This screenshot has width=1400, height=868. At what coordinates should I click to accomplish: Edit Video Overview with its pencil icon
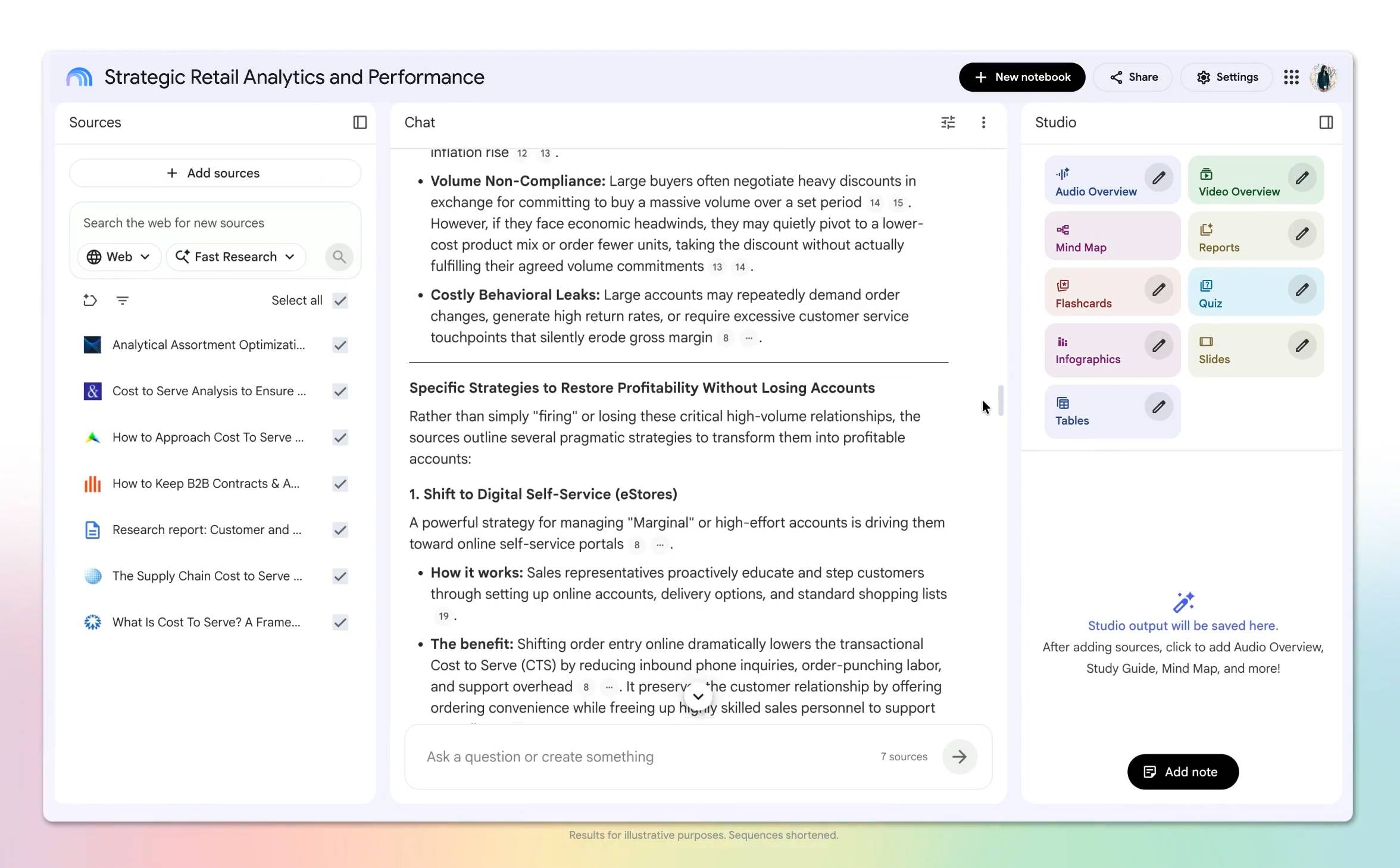[1302, 177]
